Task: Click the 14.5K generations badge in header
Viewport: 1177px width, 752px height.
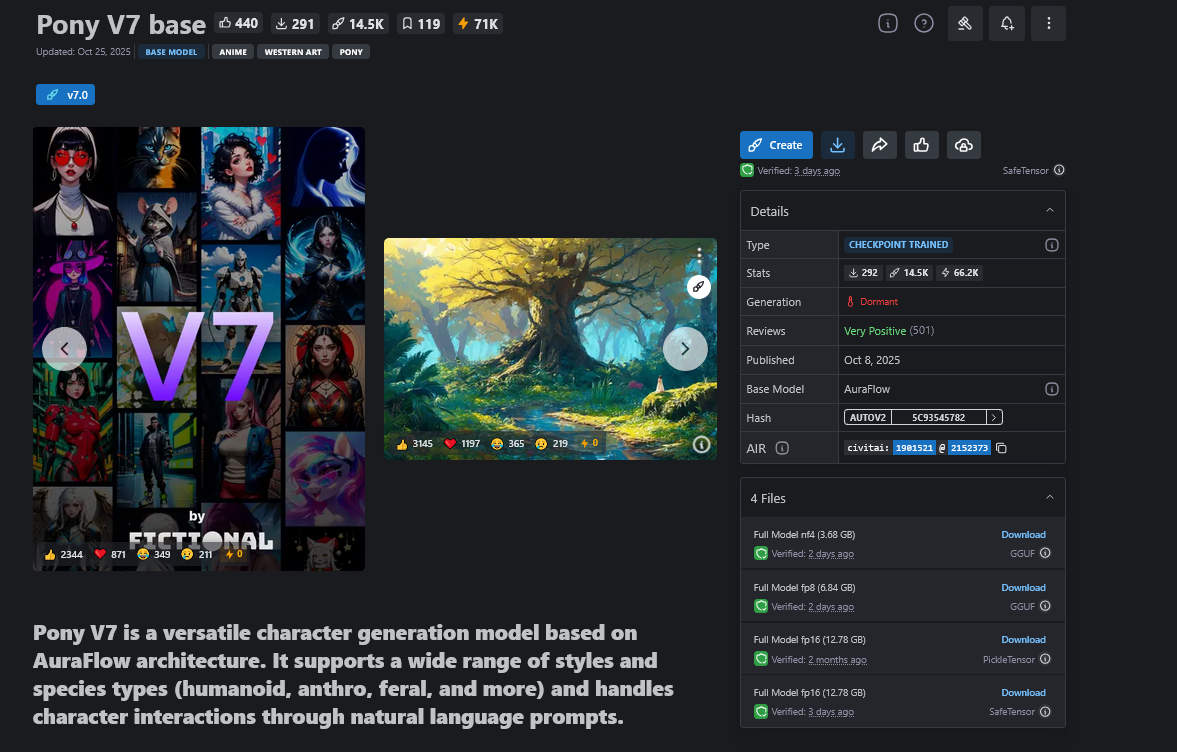Action: (x=357, y=23)
